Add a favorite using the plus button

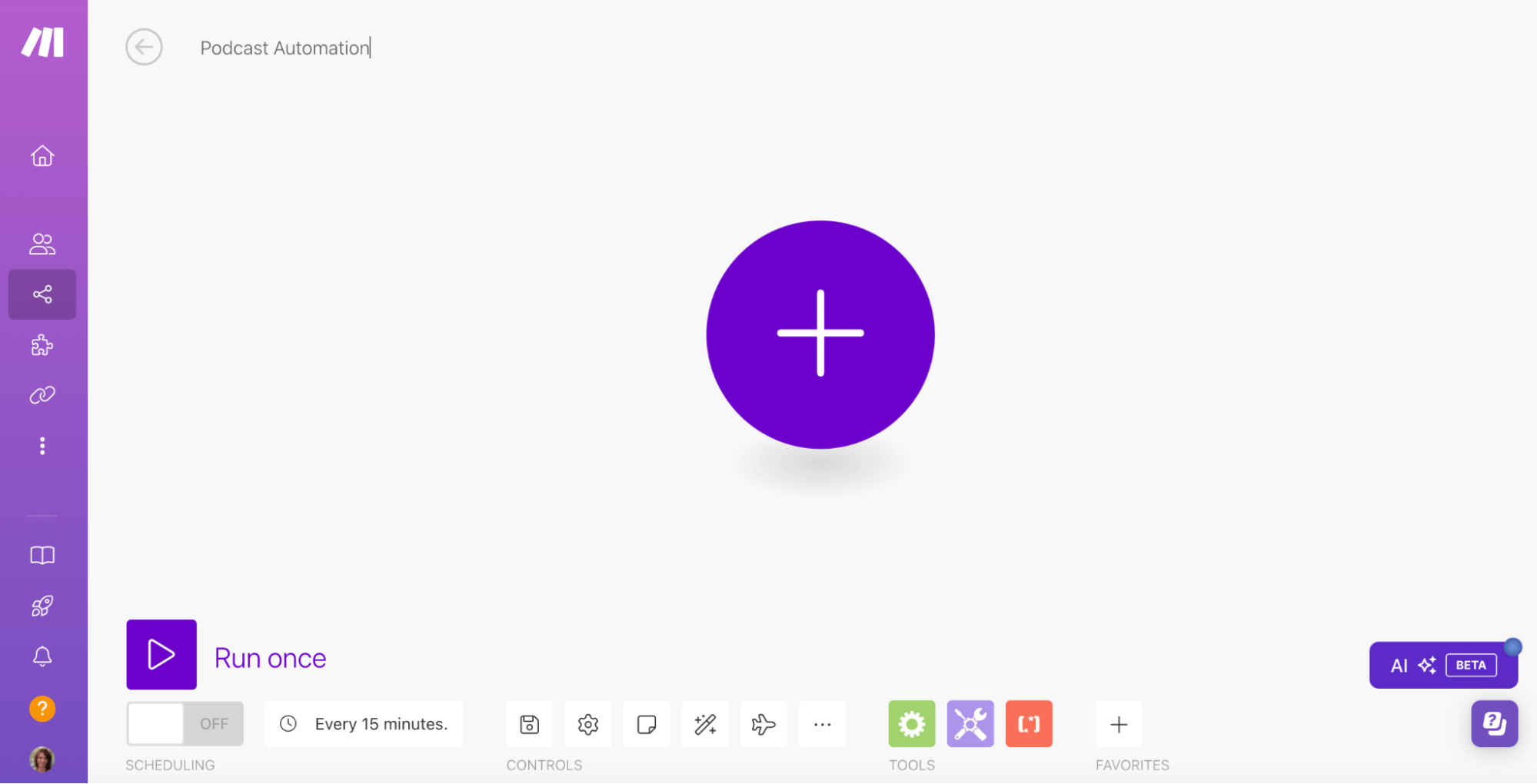click(x=1119, y=724)
